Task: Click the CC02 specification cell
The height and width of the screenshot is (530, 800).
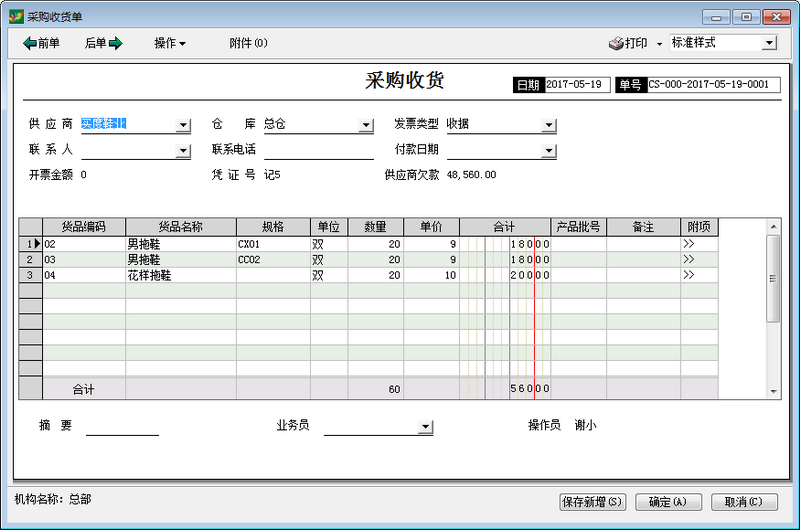Action: tap(273, 260)
